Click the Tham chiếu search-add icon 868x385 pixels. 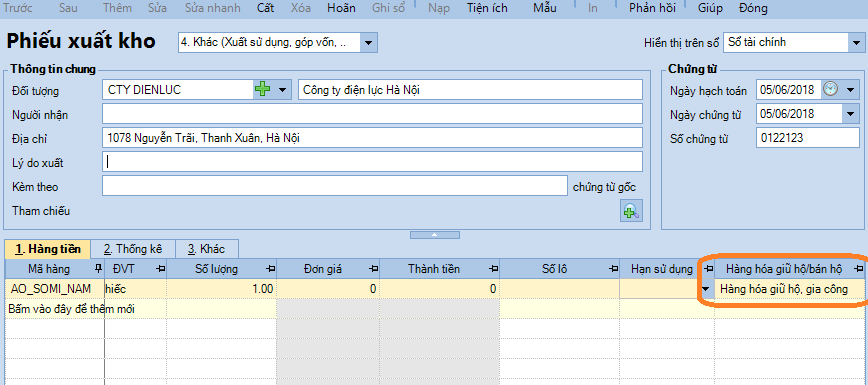631,211
